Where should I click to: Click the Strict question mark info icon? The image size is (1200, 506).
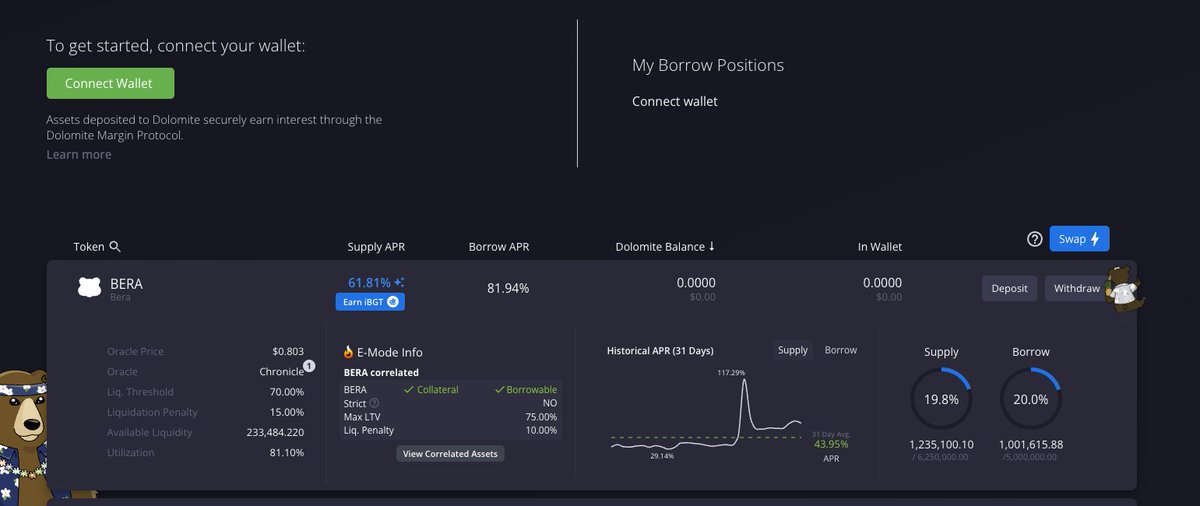point(375,403)
